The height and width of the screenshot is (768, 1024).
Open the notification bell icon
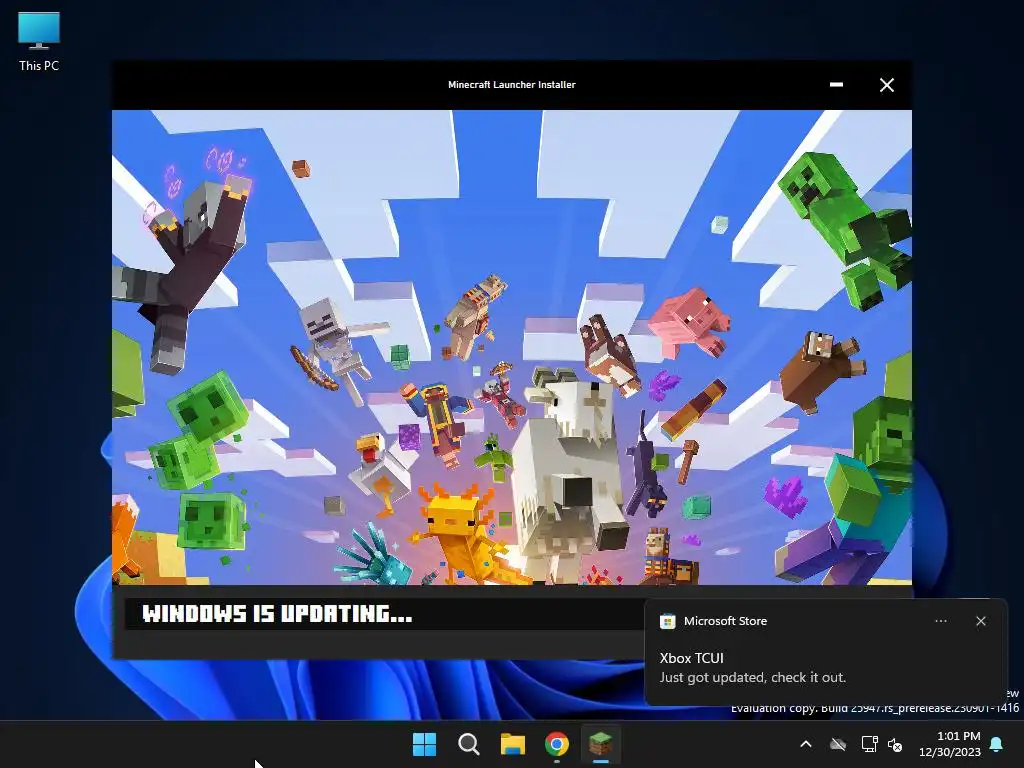point(997,744)
